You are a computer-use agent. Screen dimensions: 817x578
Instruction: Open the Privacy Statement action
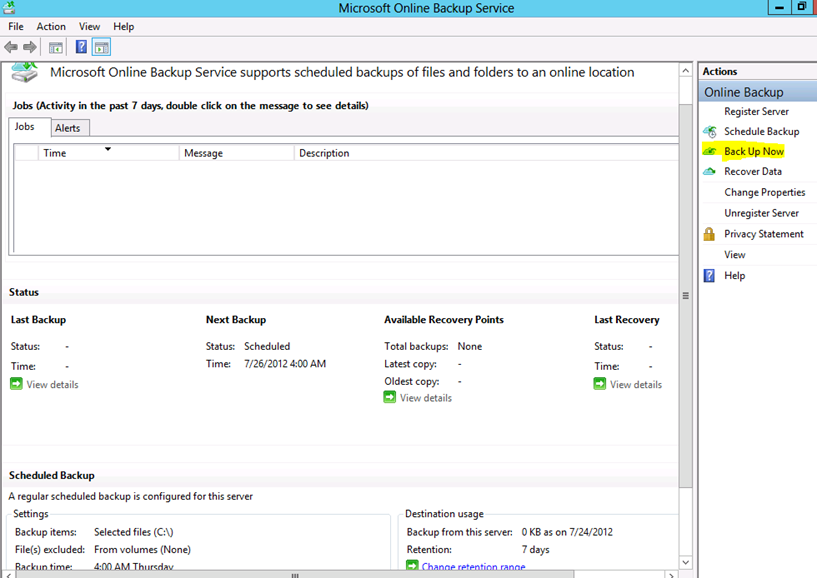pyautogui.click(x=763, y=234)
